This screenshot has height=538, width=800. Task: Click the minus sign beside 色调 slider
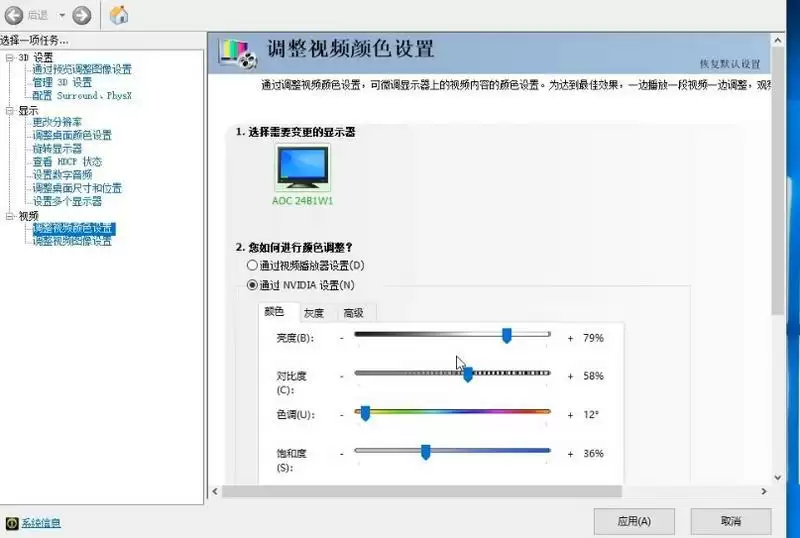pos(341,415)
